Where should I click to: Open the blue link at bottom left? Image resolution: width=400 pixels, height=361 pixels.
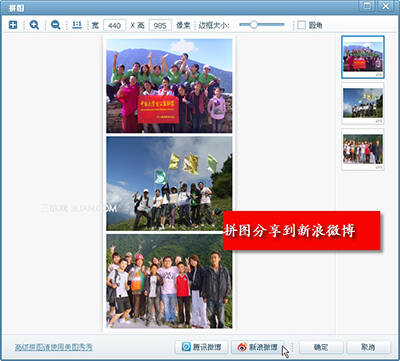click(x=54, y=347)
